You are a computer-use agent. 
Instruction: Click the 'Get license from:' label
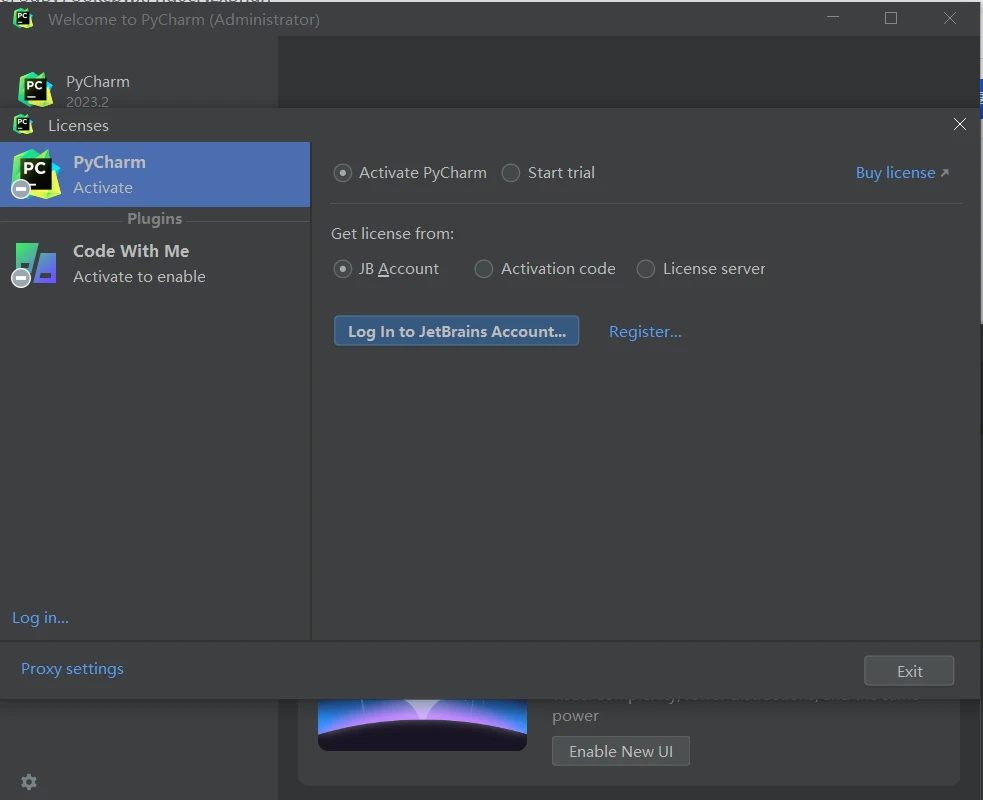(x=392, y=234)
